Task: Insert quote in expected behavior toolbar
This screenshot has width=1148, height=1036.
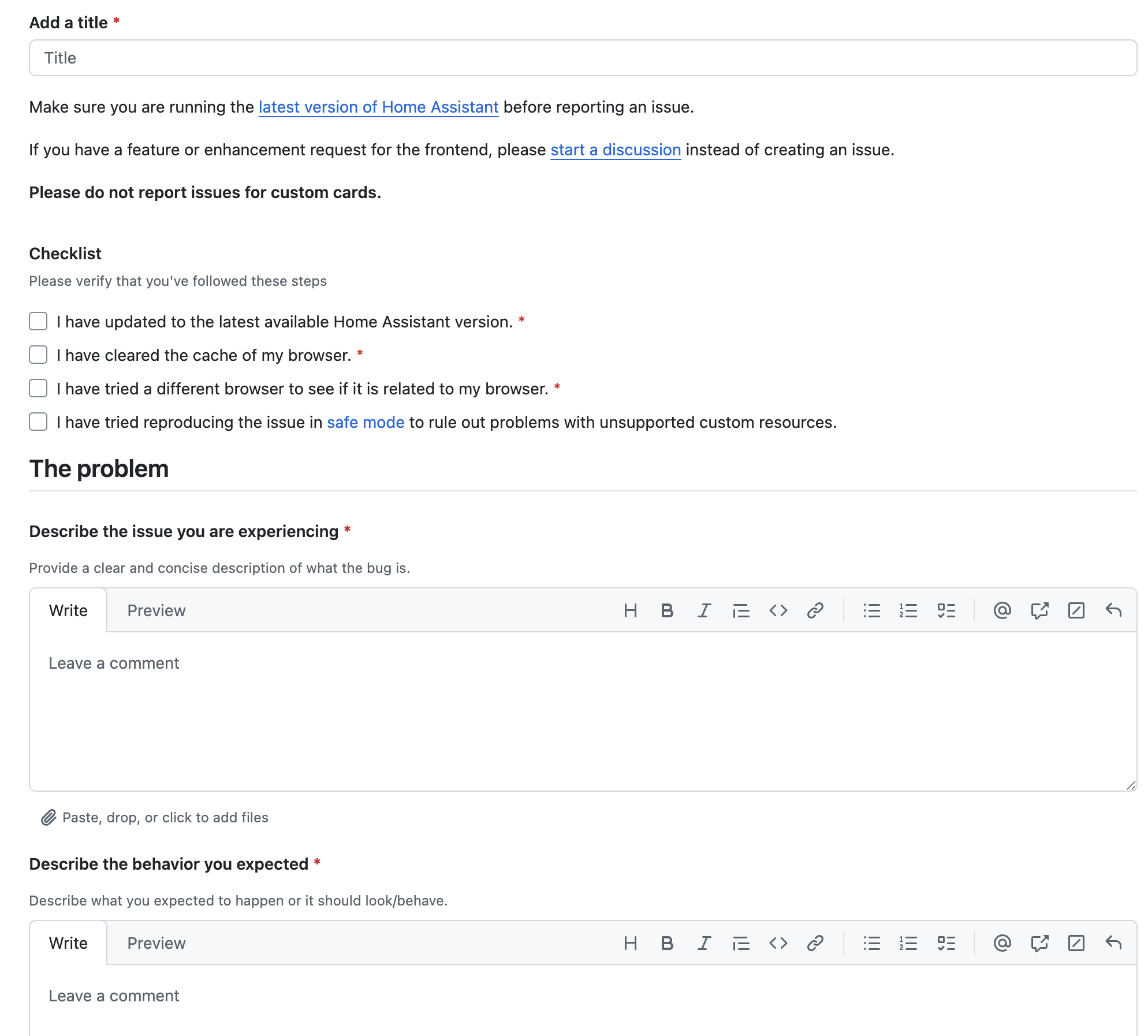Action: (x=741, y=943)
